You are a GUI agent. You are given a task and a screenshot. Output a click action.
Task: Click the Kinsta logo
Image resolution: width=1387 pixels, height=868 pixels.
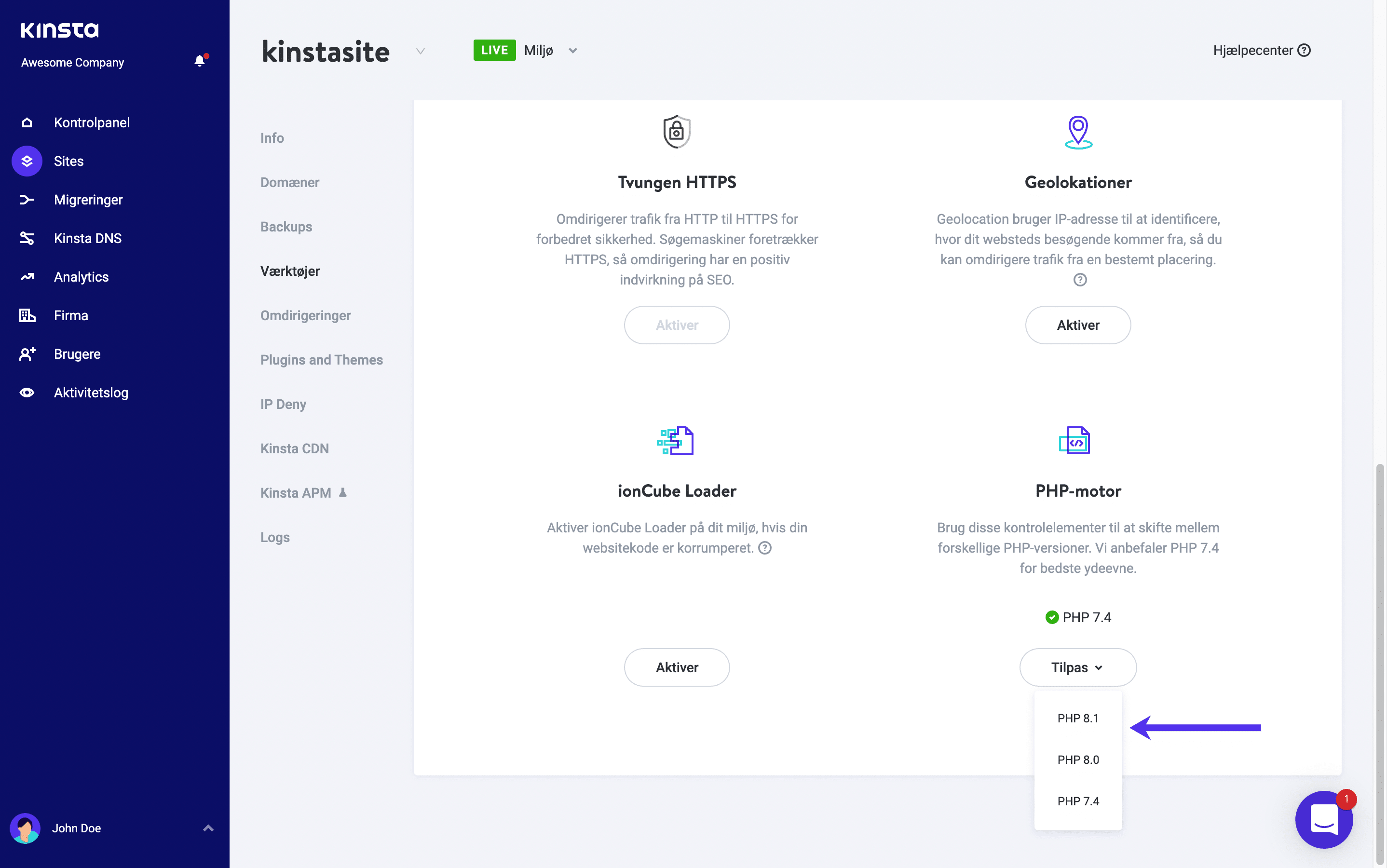(x=59, y=30)
